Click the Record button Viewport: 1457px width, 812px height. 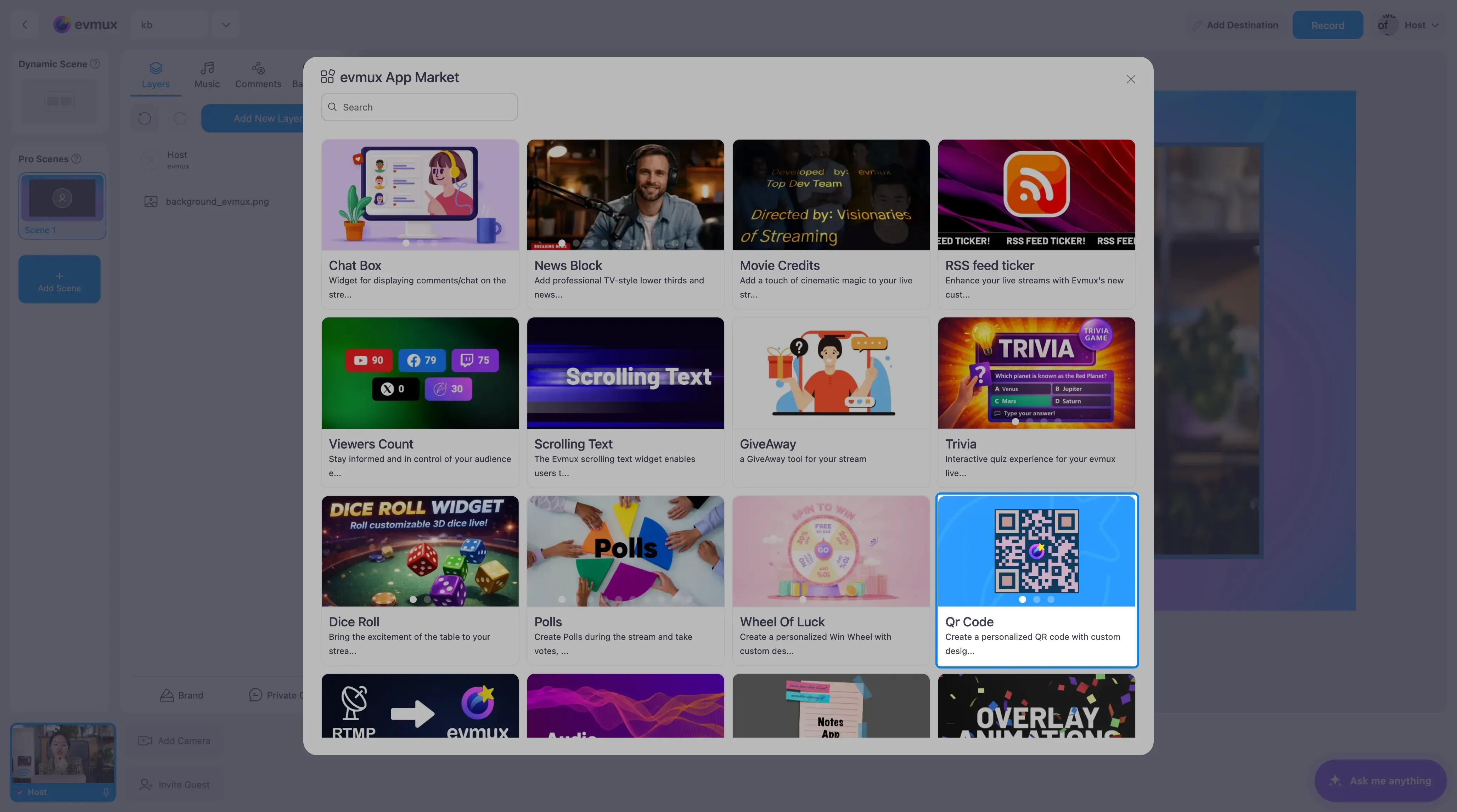[1327, 25]
